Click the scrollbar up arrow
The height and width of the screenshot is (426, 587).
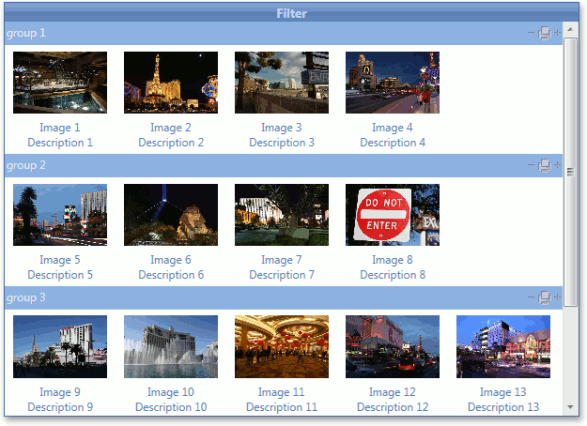pos(571,29)
